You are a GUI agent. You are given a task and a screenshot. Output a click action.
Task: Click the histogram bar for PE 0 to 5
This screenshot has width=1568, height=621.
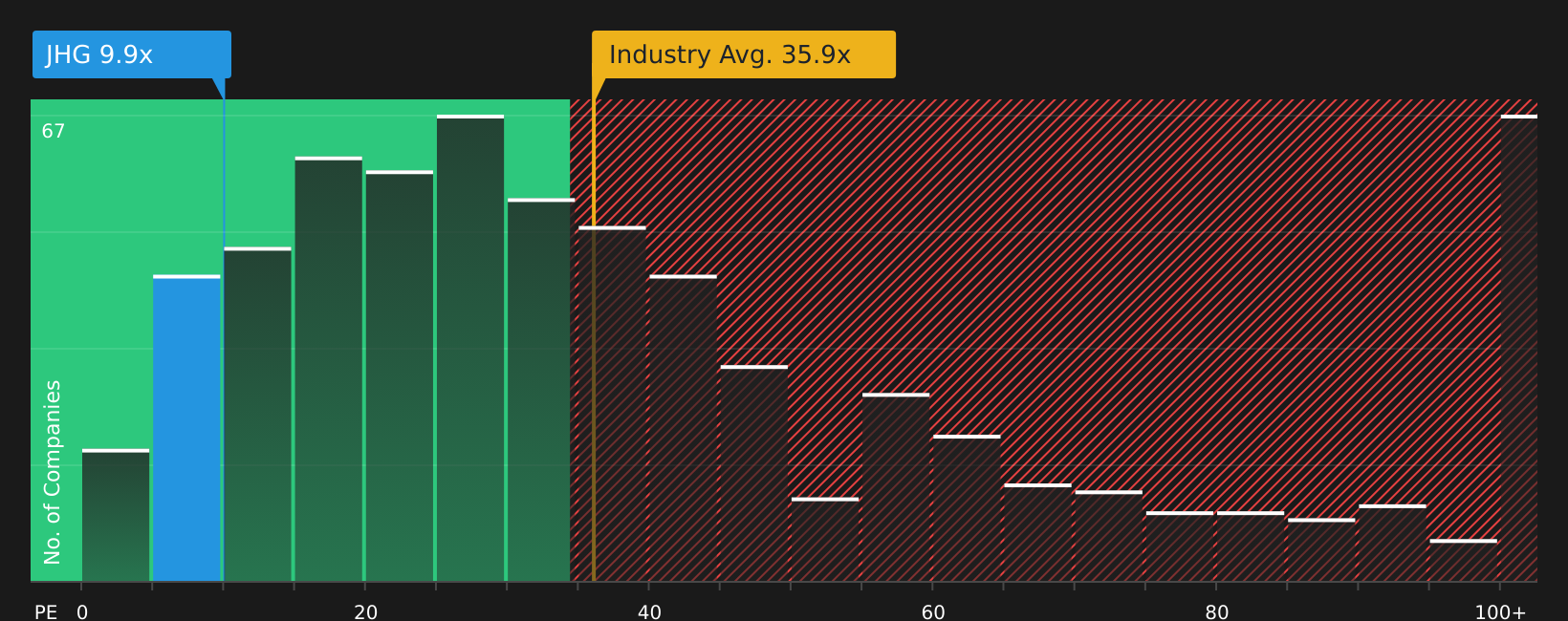[116, 515]
